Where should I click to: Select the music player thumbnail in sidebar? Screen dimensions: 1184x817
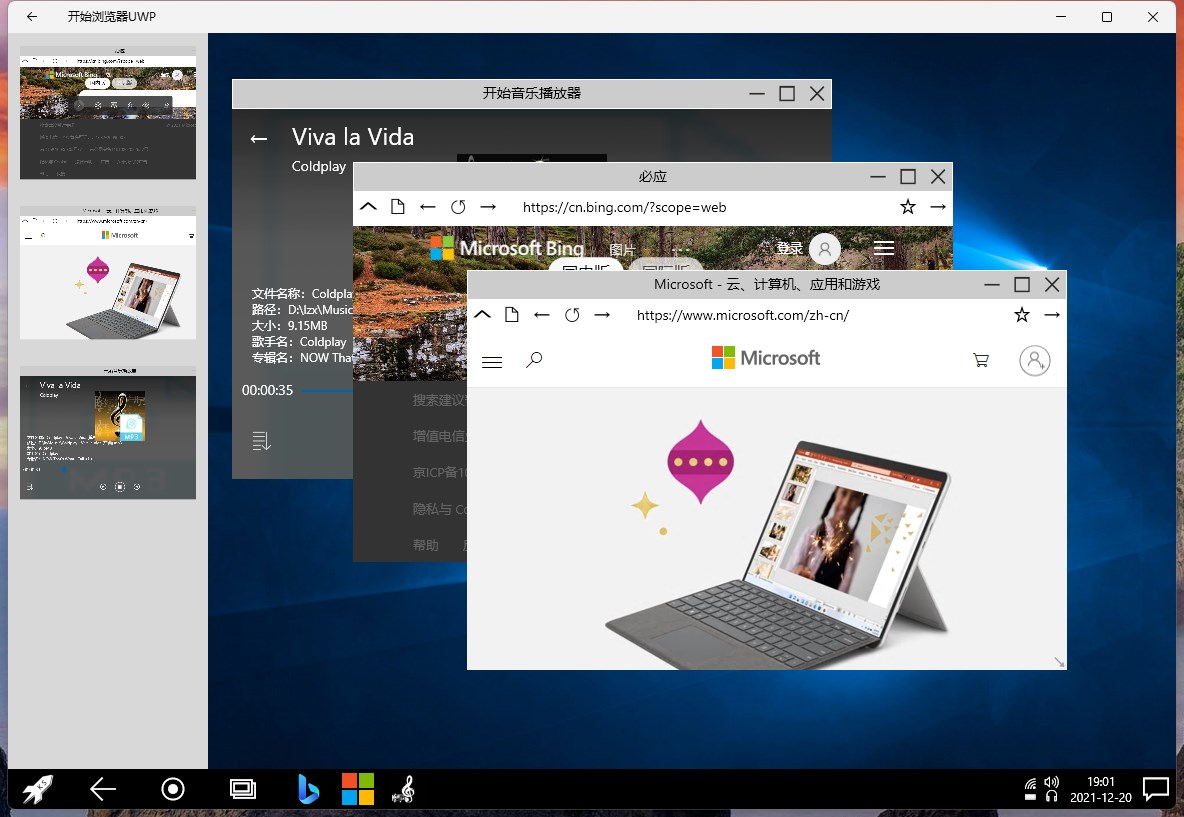pos(108,433)
